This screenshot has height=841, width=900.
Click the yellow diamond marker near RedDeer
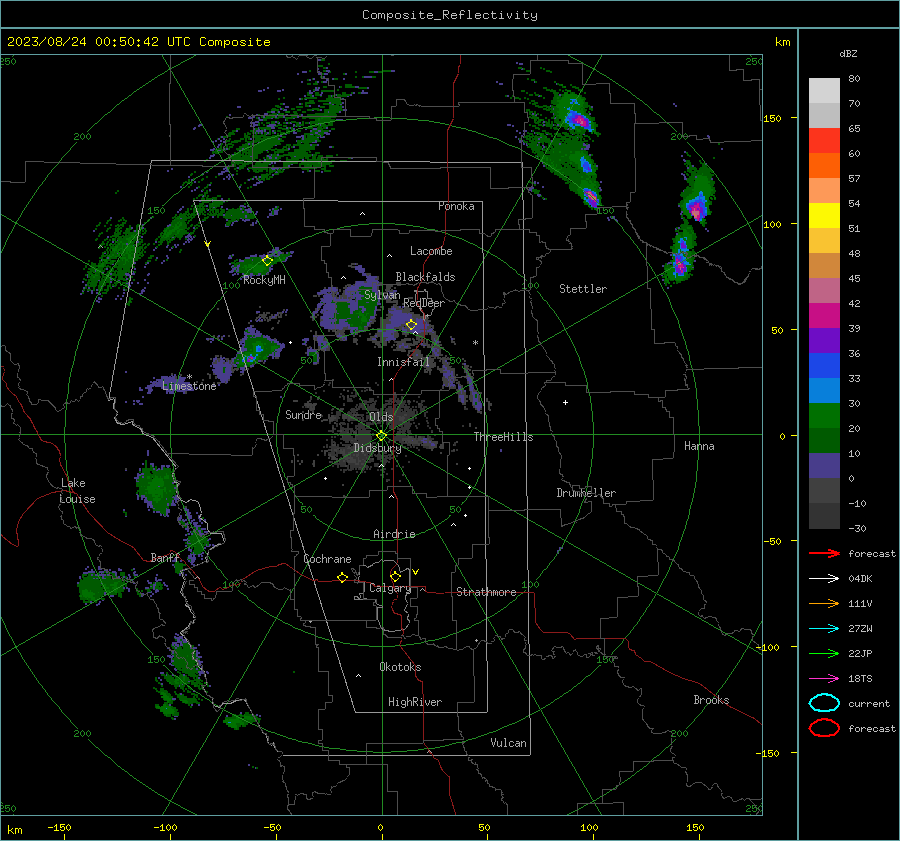click(x=411, y=325)
